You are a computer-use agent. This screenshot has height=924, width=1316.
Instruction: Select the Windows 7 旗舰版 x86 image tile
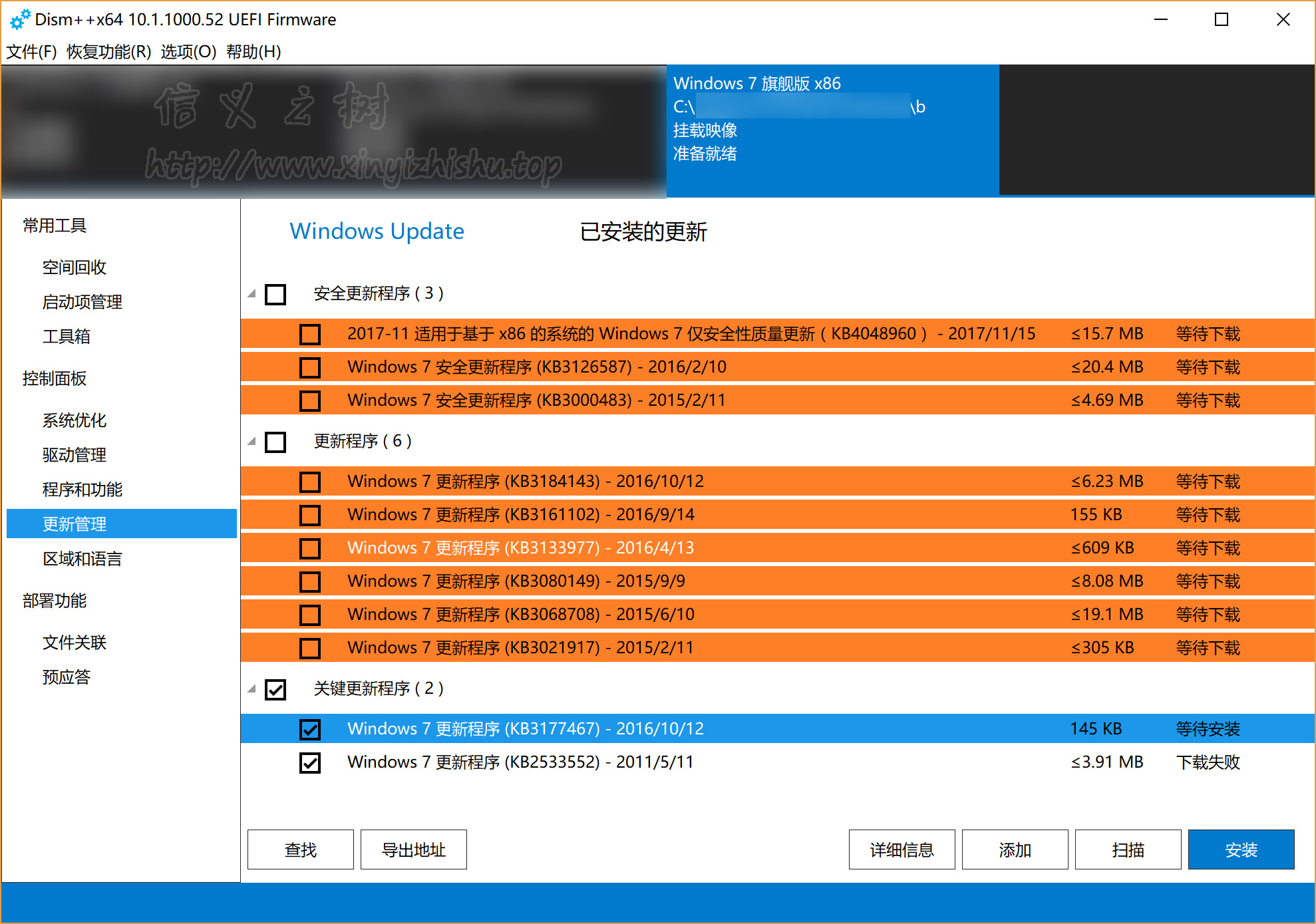(x=832, y=130)
